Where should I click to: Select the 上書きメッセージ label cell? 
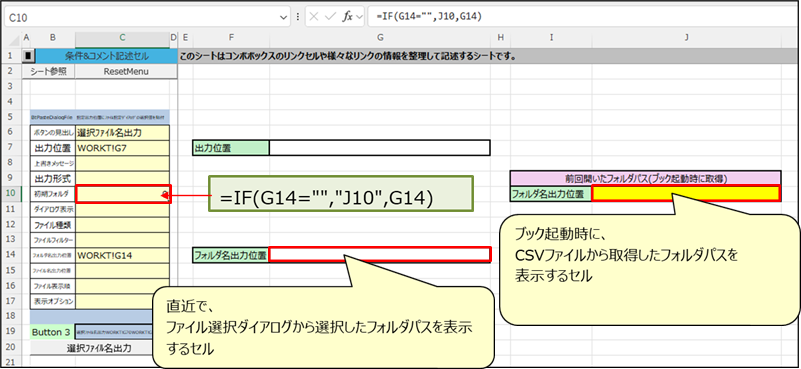click(53, 164)
